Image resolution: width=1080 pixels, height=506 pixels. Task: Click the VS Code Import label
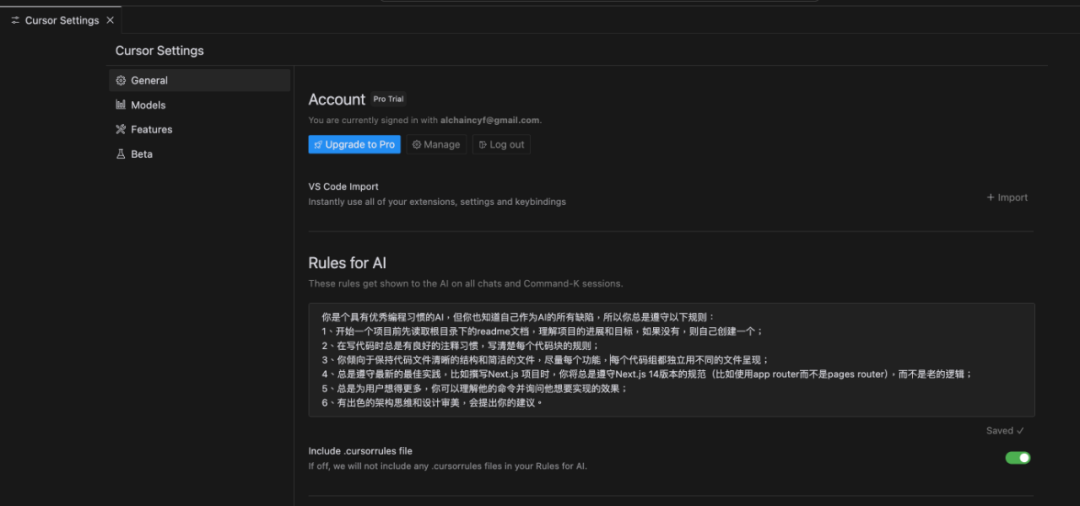[x=344, y=187]
